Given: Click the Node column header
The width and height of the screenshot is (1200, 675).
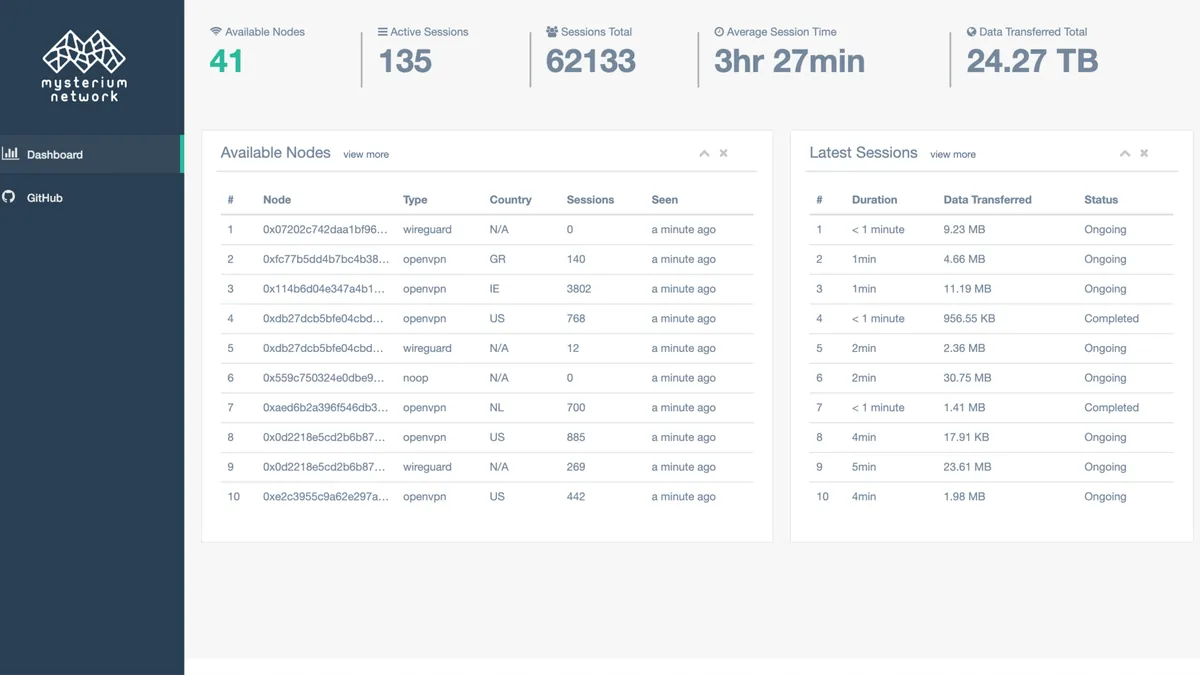Looking at the screenshot, I should 277,200.
